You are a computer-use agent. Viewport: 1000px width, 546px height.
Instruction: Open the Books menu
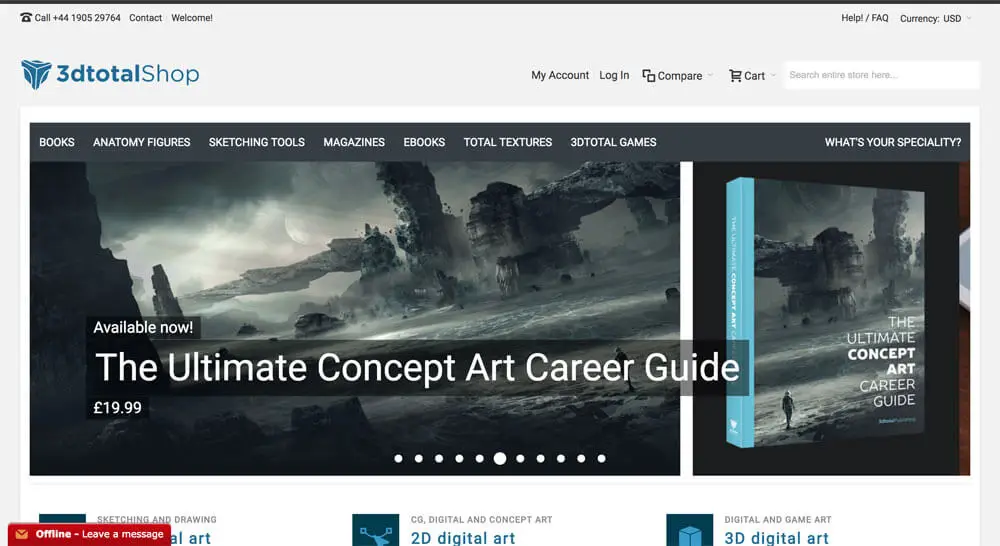57,142
